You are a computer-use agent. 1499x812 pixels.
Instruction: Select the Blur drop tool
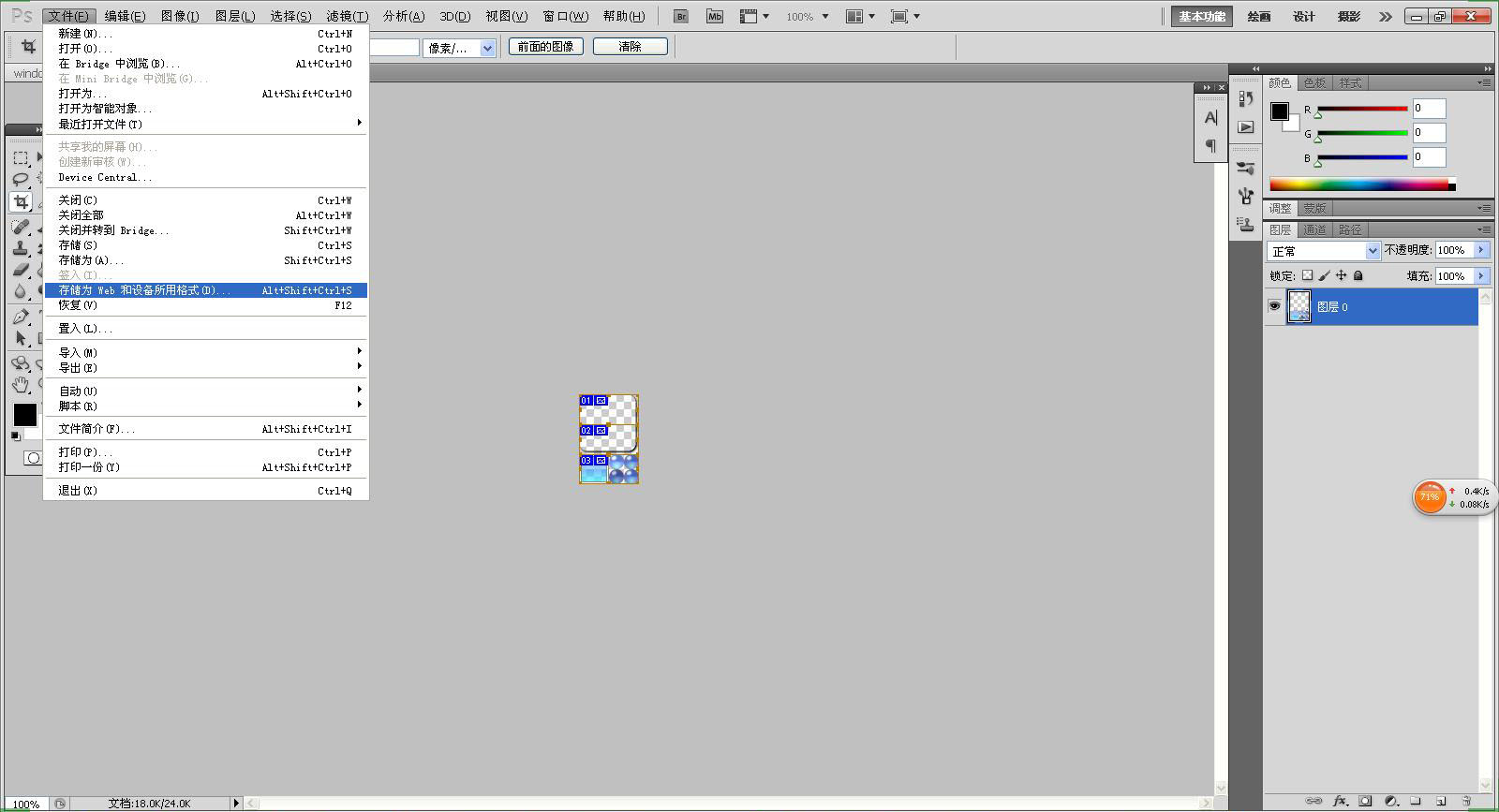[21, 291]
